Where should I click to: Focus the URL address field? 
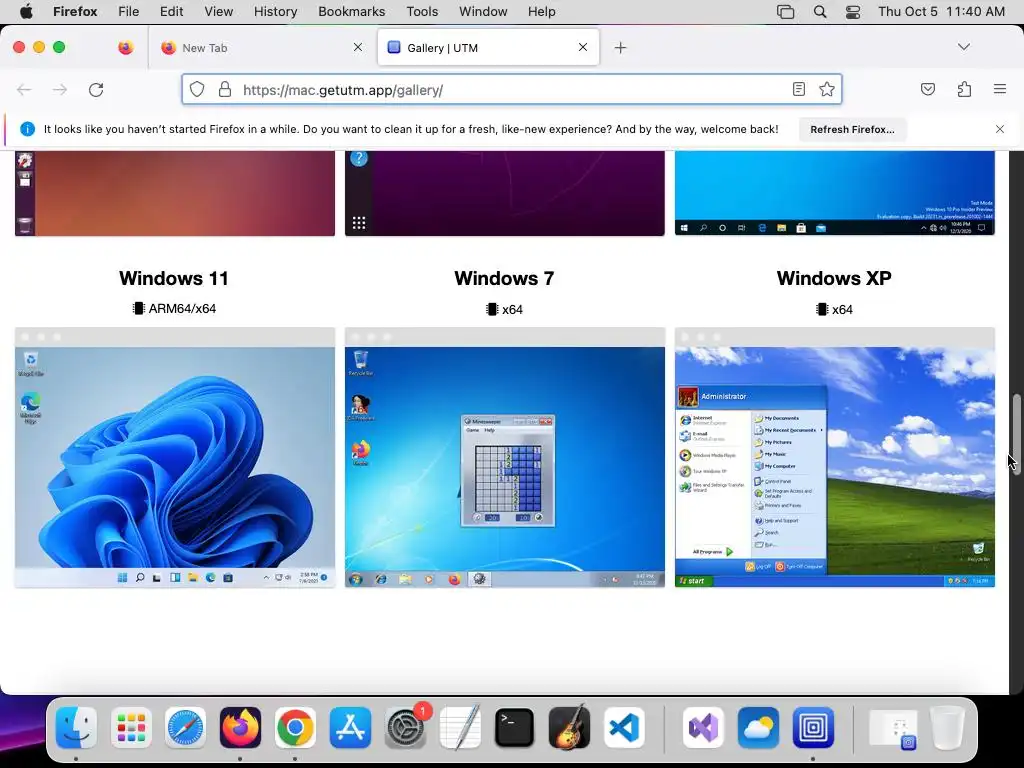513,90
